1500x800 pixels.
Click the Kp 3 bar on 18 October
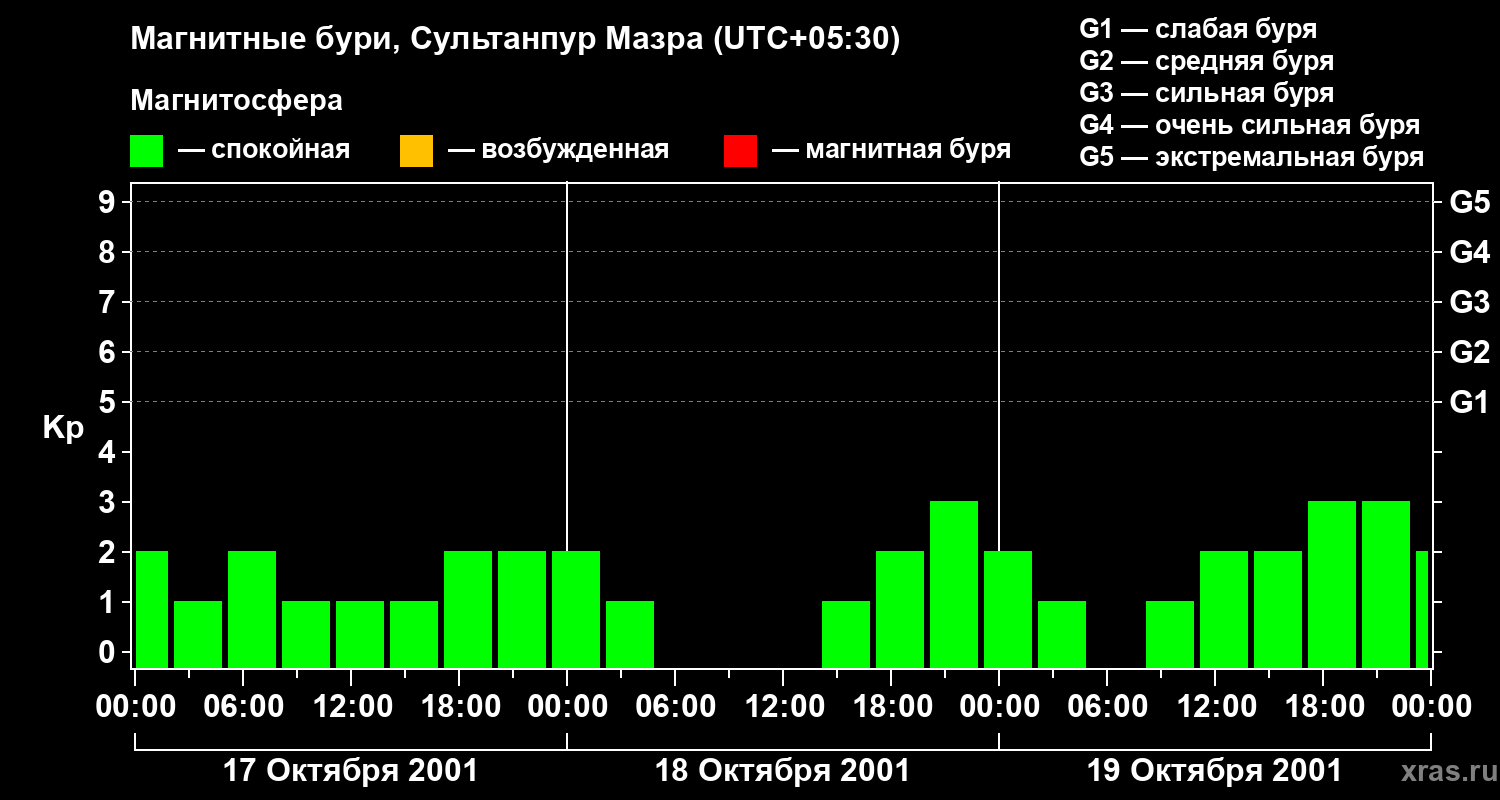pyautogui.click(x=954, y=584)
